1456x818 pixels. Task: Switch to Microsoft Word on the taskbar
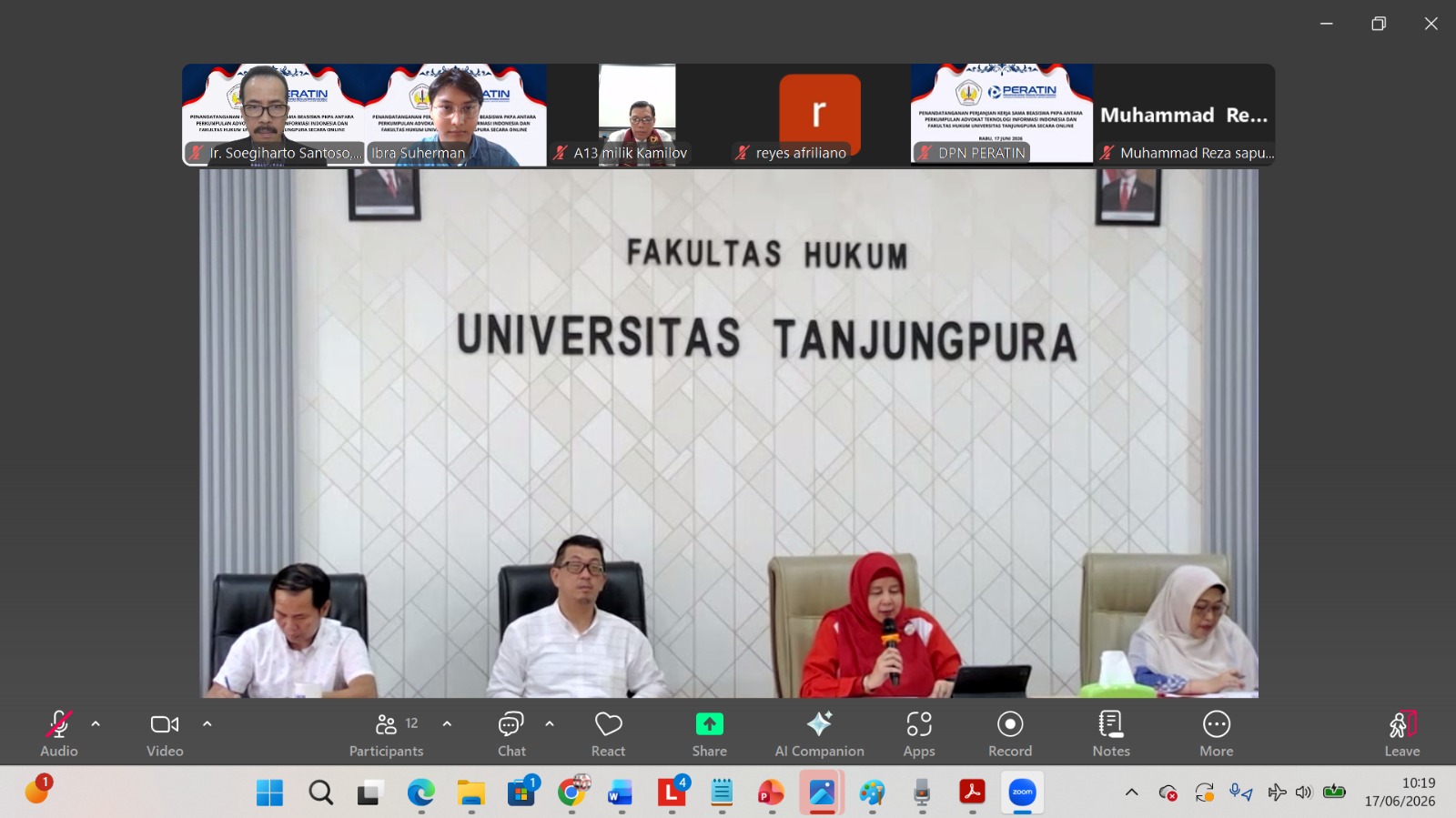point(621,793)
